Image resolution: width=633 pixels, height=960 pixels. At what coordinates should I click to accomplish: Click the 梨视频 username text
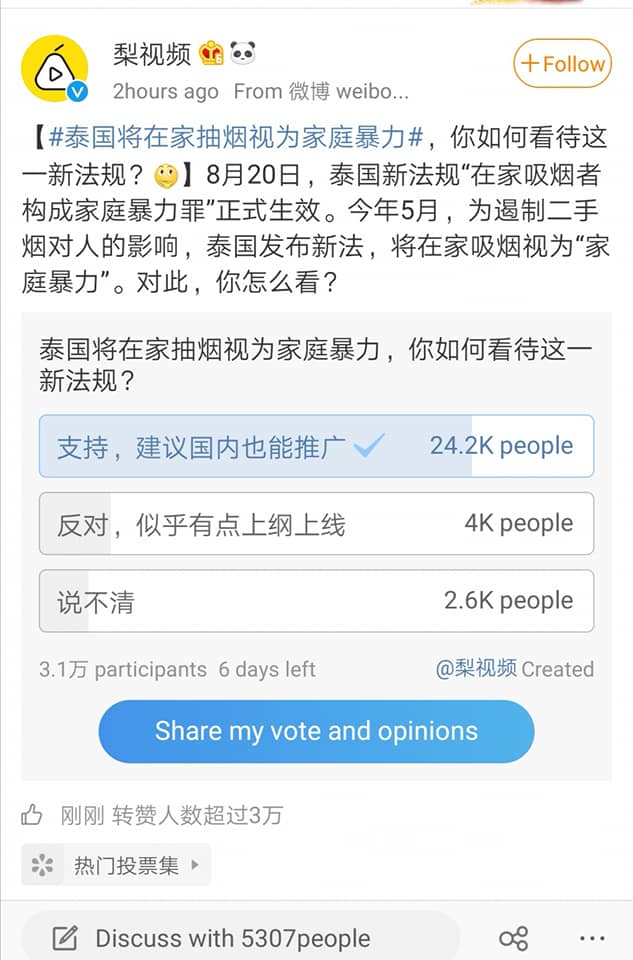[x=152, y=53]
